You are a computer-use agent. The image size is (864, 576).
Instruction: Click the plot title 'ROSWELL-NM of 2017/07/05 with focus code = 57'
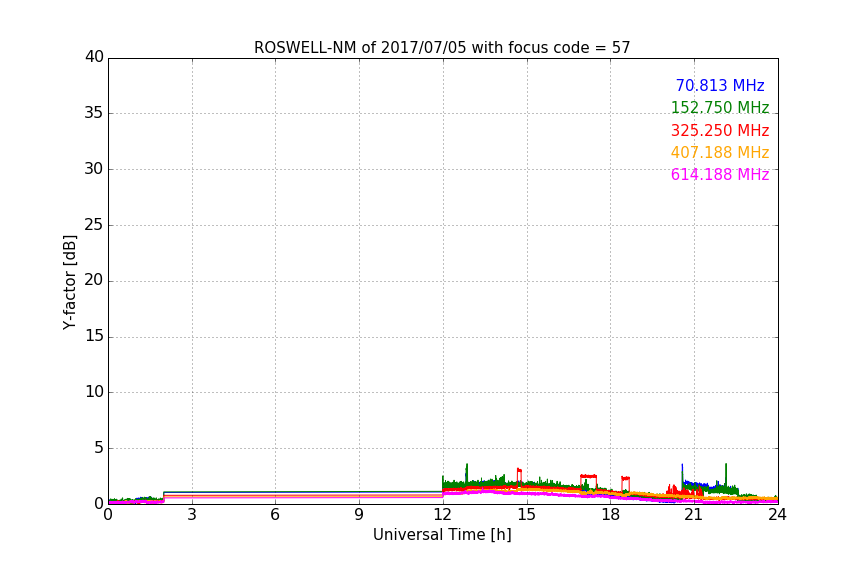(442, 48)
